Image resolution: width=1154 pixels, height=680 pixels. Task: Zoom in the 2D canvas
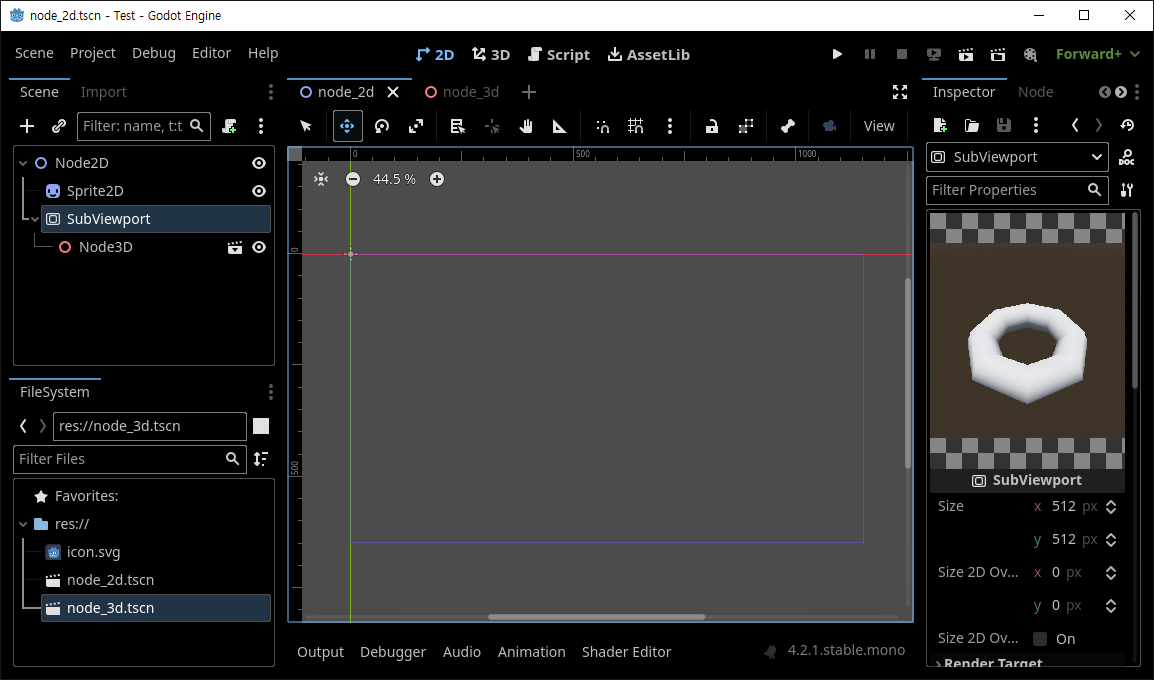tap(436, 179)
